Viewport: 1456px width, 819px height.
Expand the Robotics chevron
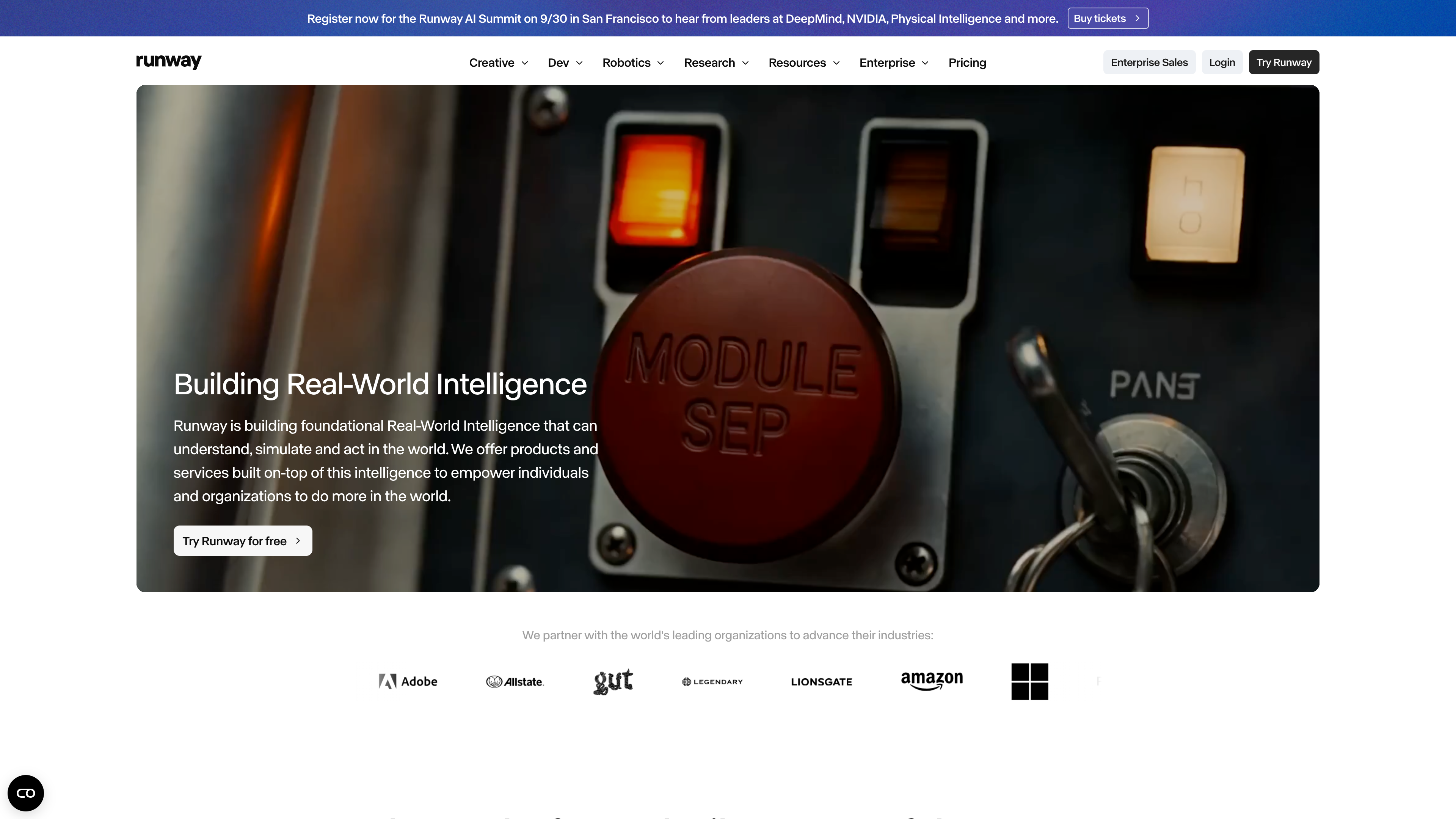pos(661,63)
